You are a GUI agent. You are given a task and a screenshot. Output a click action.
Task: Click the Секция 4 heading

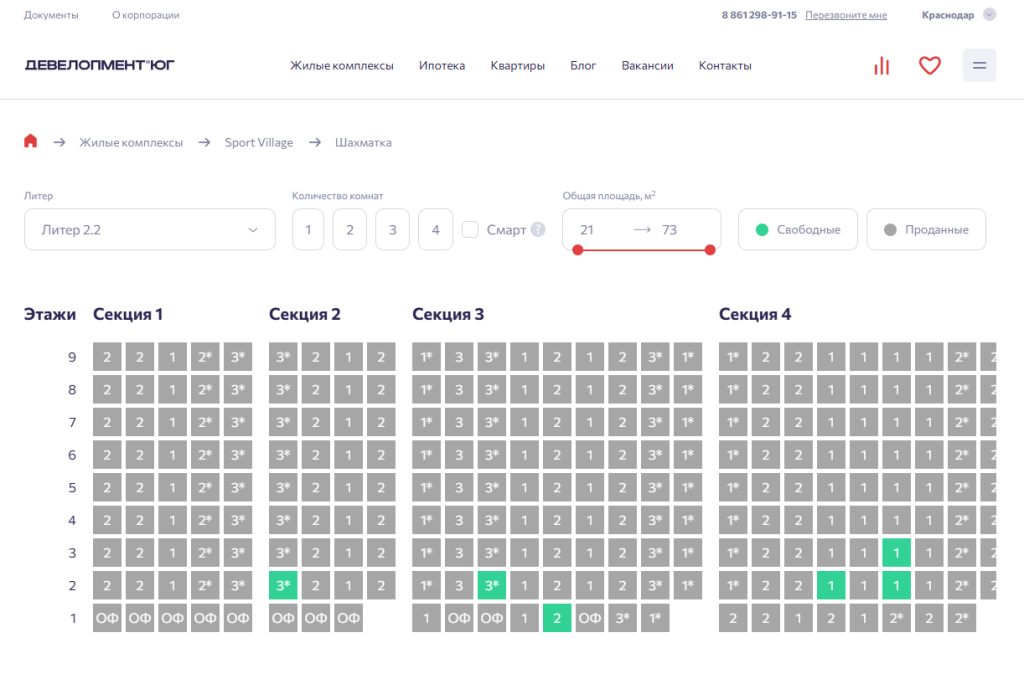[755, 314]
